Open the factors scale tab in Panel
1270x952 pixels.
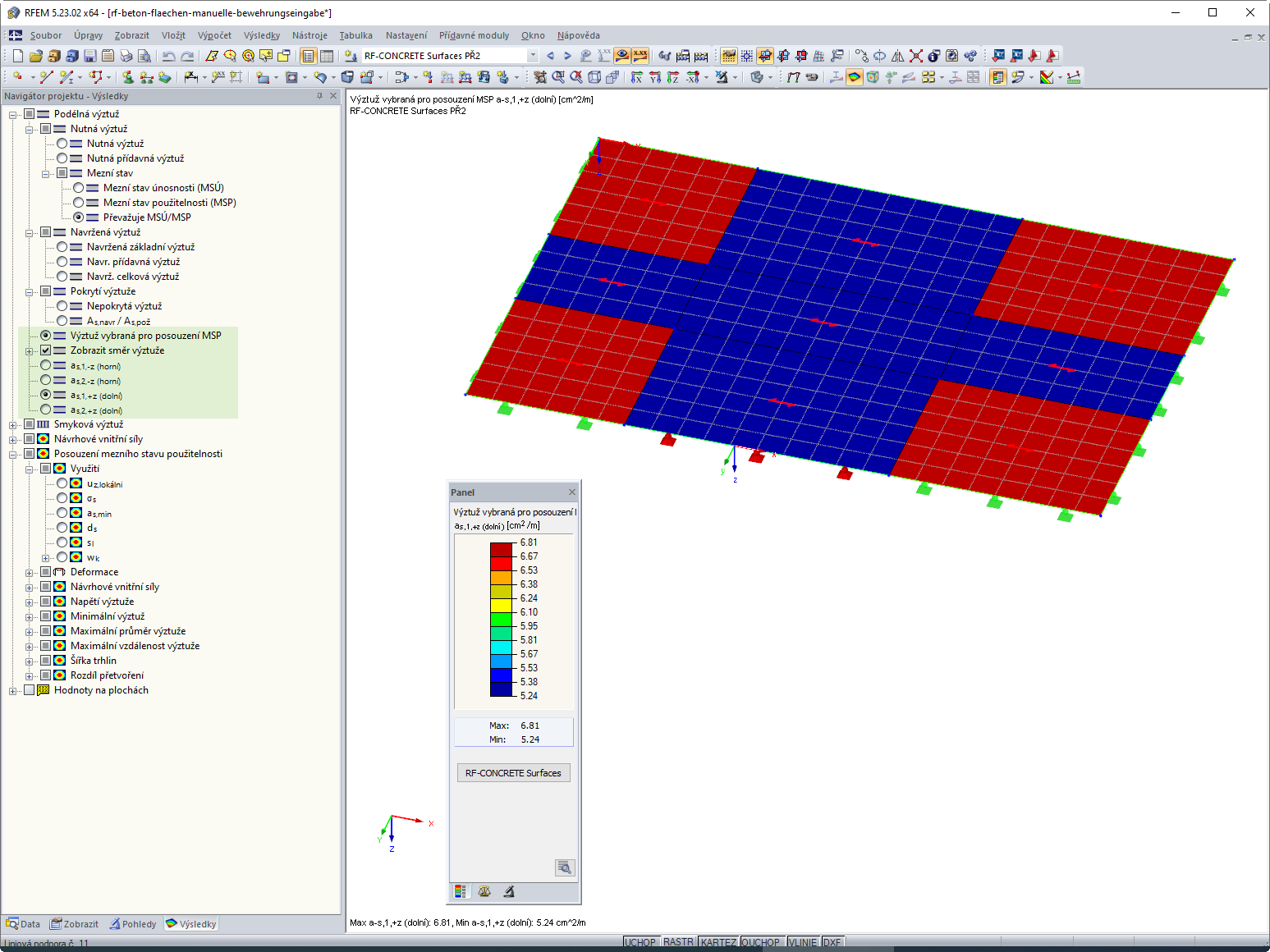pyautogui.click(x=484, y=891)
